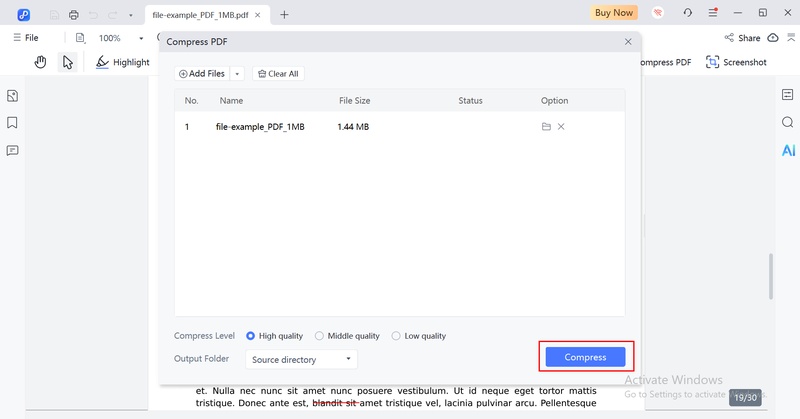
Task: Open the bookmarks panel icon
Action: click(12, 123)
